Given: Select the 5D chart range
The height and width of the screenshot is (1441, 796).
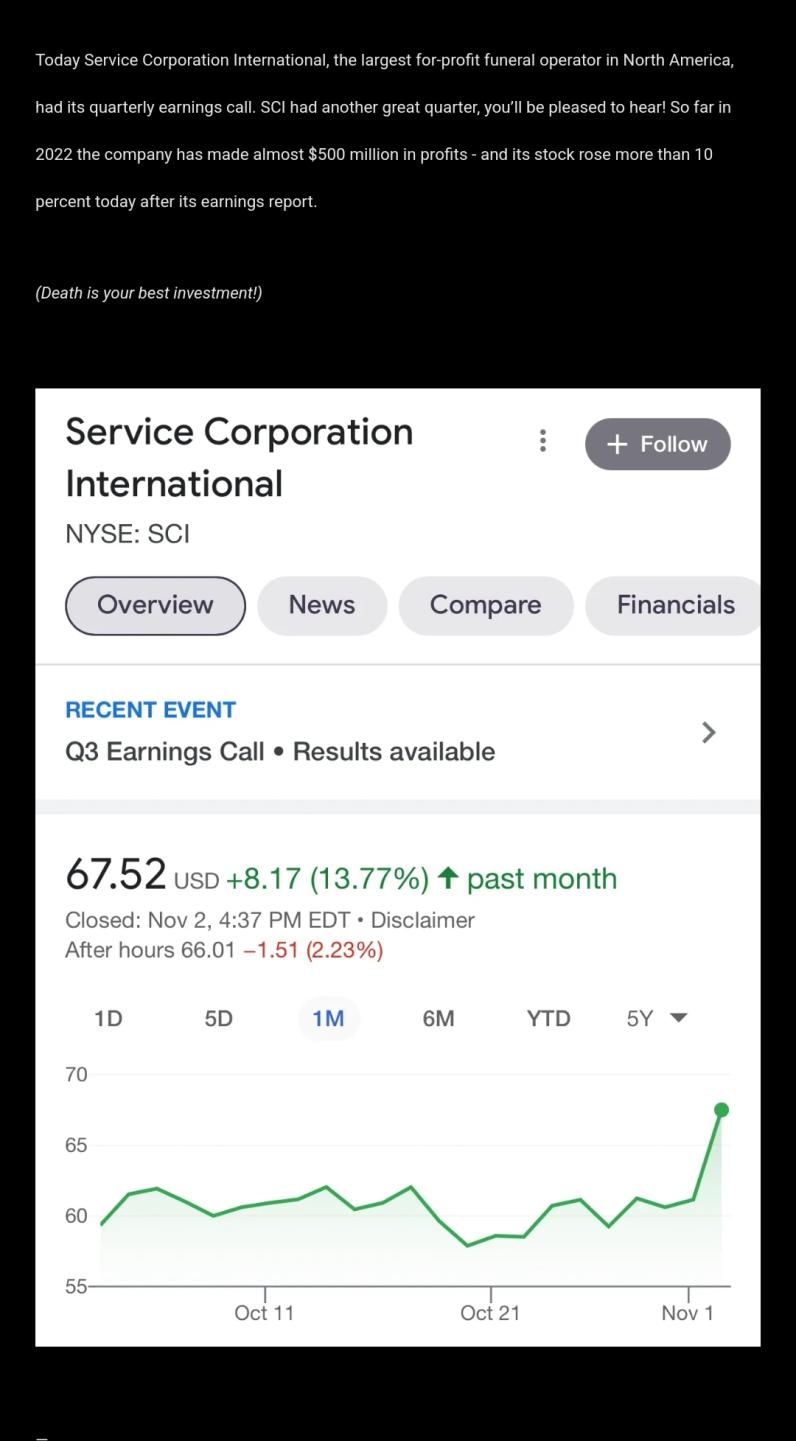Looking at the screenshot, I should (x=218, y=1019).
